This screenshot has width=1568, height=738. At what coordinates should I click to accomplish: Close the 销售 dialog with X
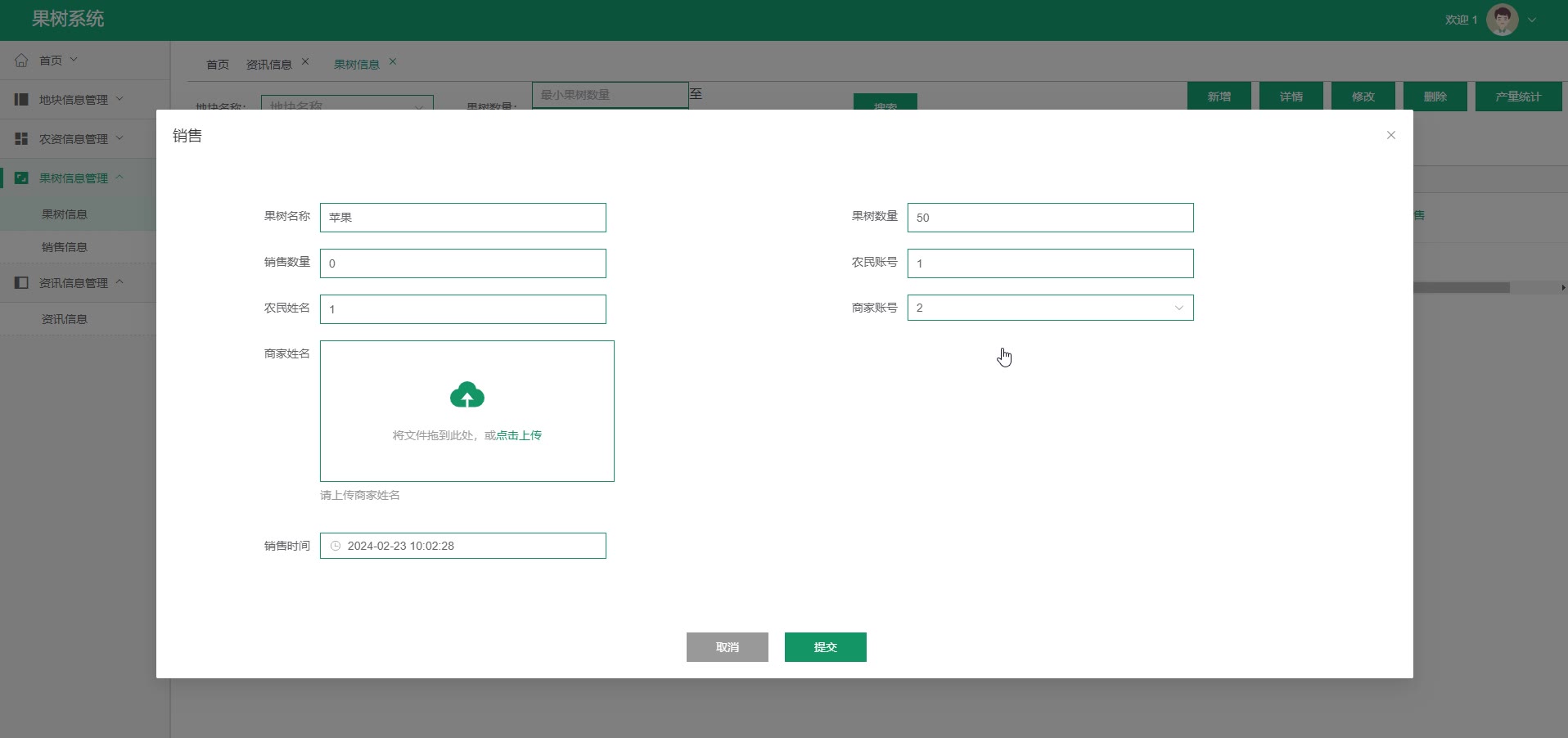click(x=1390, y=135)
